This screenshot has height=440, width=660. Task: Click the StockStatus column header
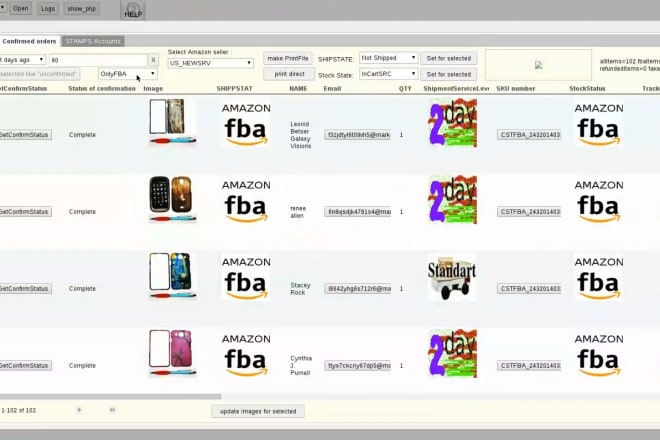[587, 88]
